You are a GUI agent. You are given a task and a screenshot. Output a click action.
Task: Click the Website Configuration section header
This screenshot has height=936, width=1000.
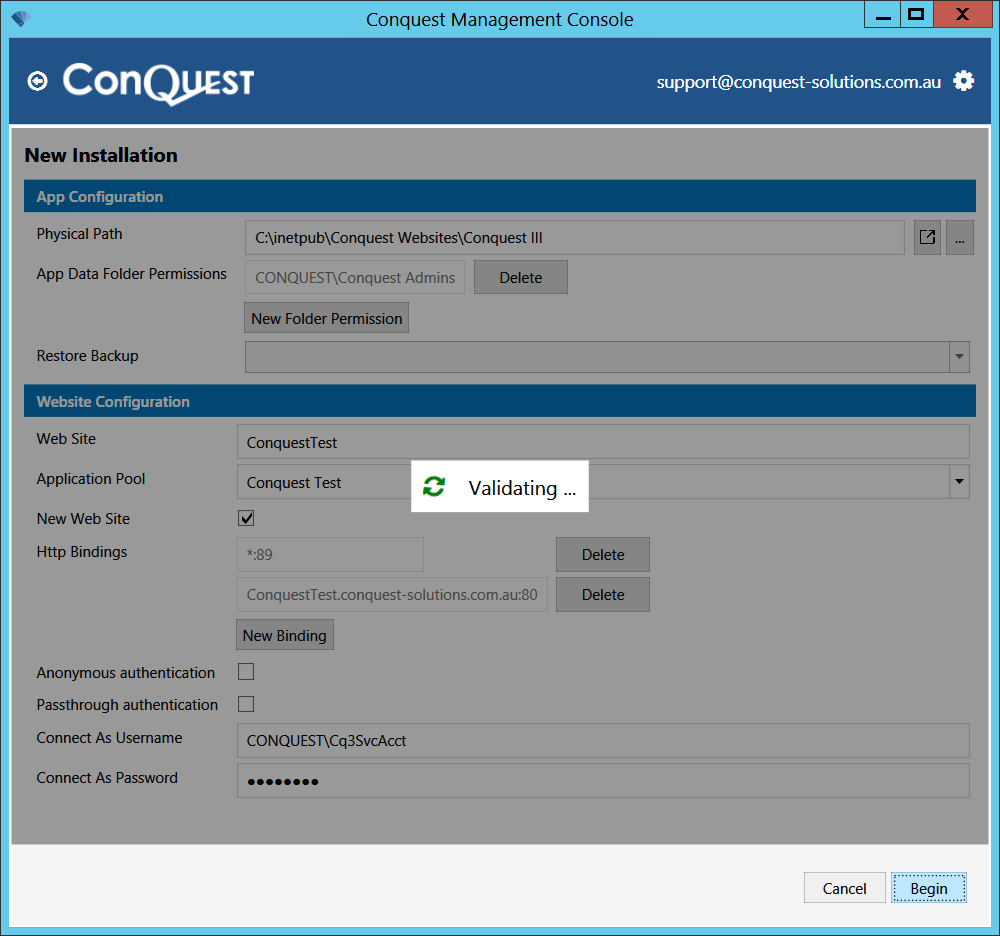[x=500, y=401]
